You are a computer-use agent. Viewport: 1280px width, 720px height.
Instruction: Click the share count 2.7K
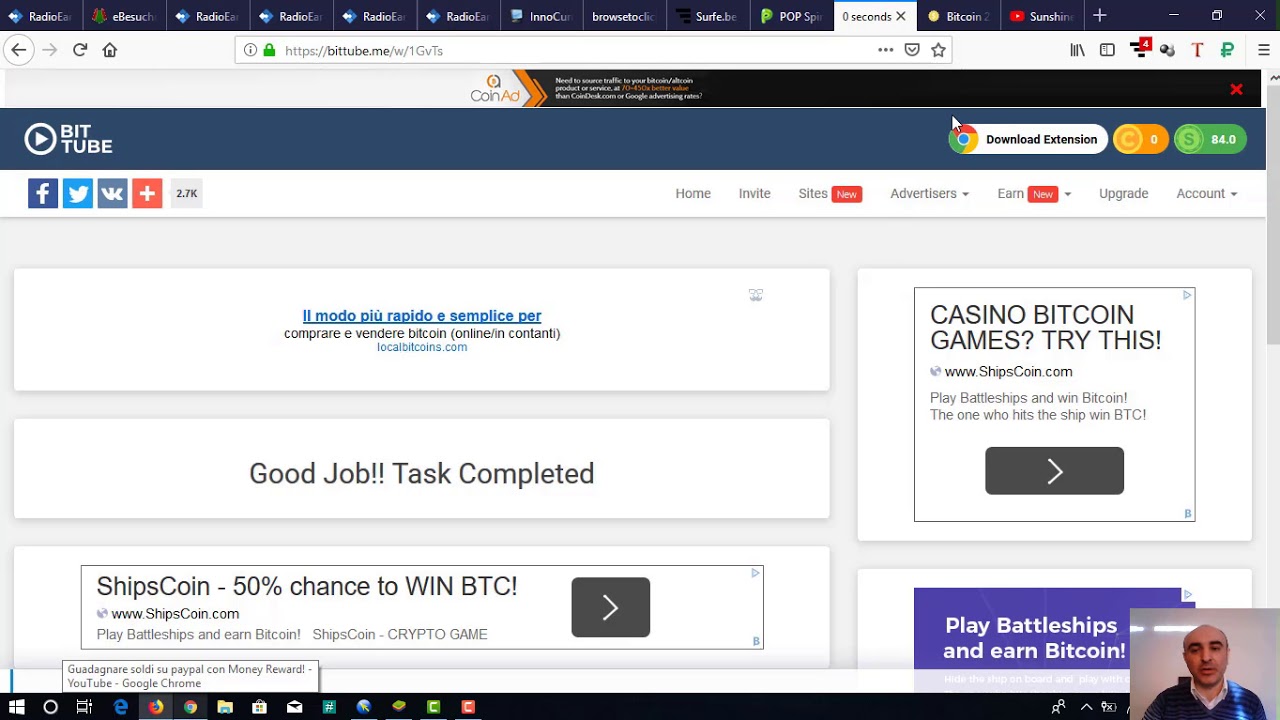[x=187, y=194]
